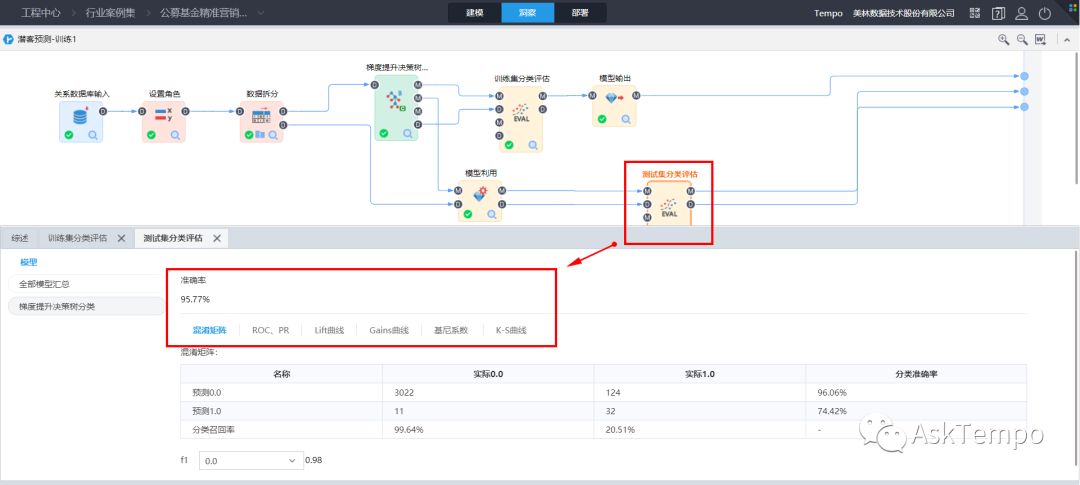Screen dimensions: 1080x485
Task: View results of 模型利用 via magnifier
Action: 492,214
